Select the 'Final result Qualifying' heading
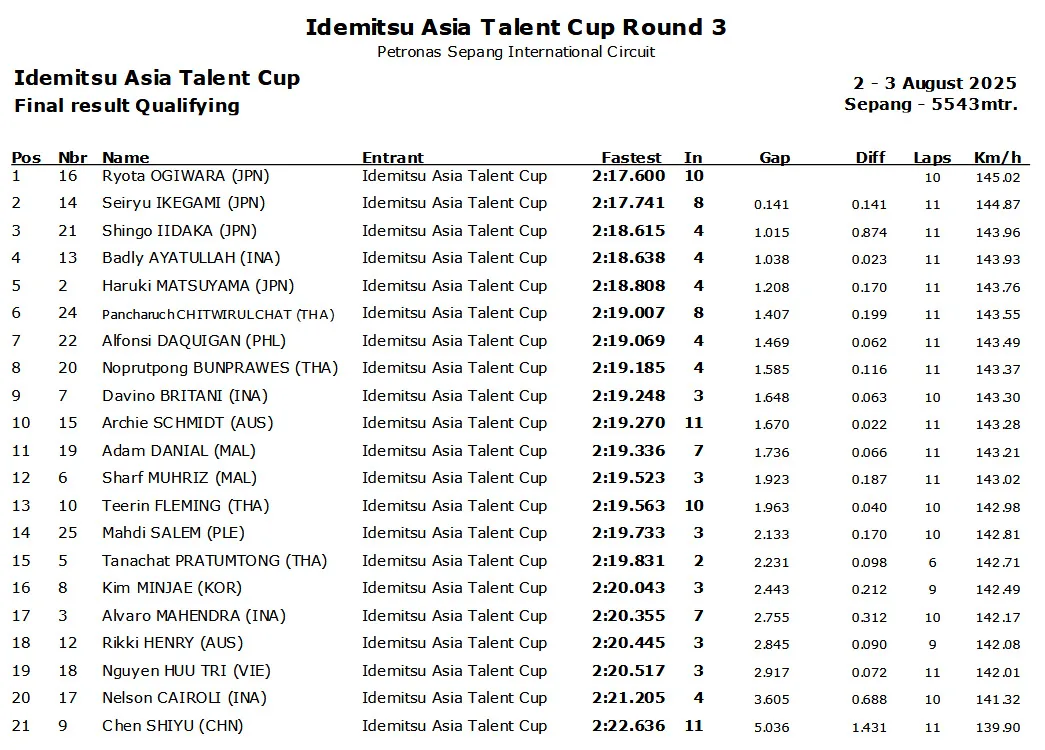This screenshot has height=750, width=1045. click(x=127, y=106)
